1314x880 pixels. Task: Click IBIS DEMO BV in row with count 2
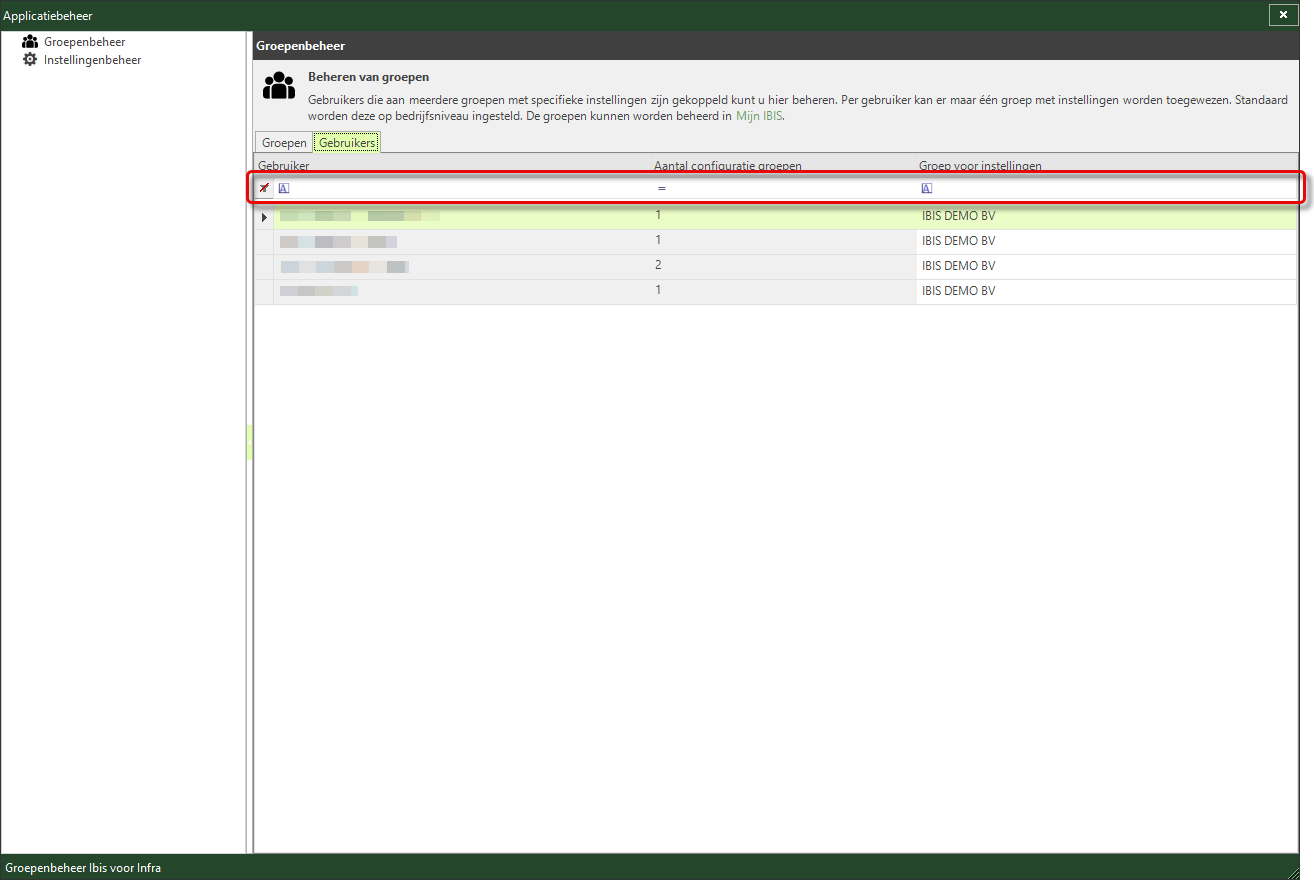click(x=958, y=266)
